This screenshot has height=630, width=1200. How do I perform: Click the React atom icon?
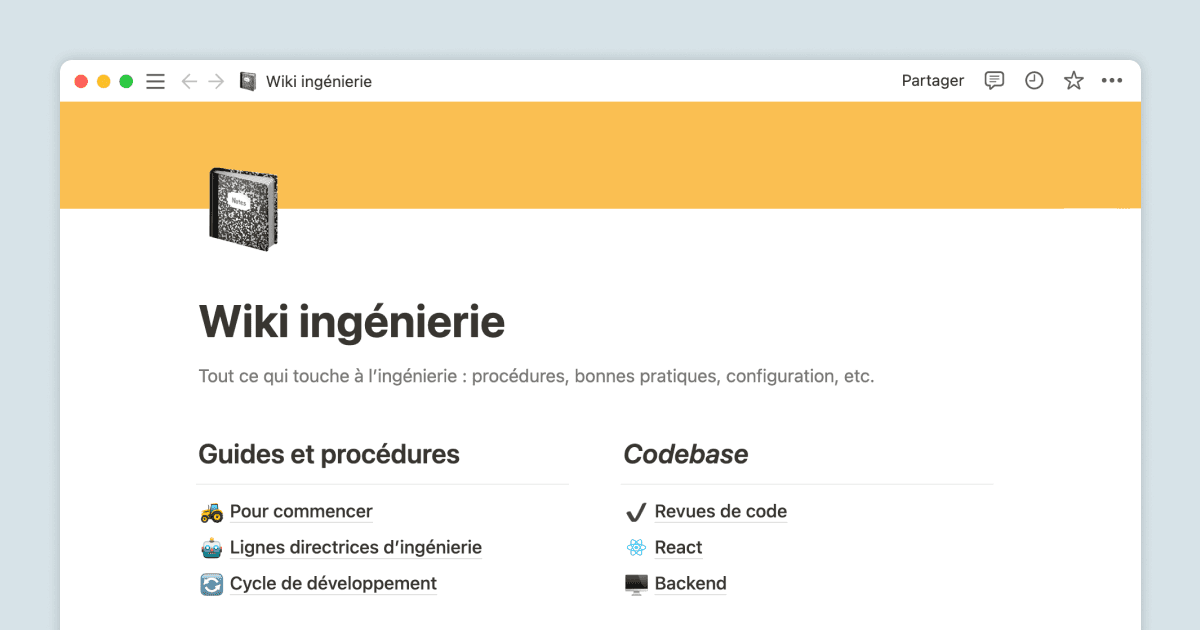click(636, 547)
